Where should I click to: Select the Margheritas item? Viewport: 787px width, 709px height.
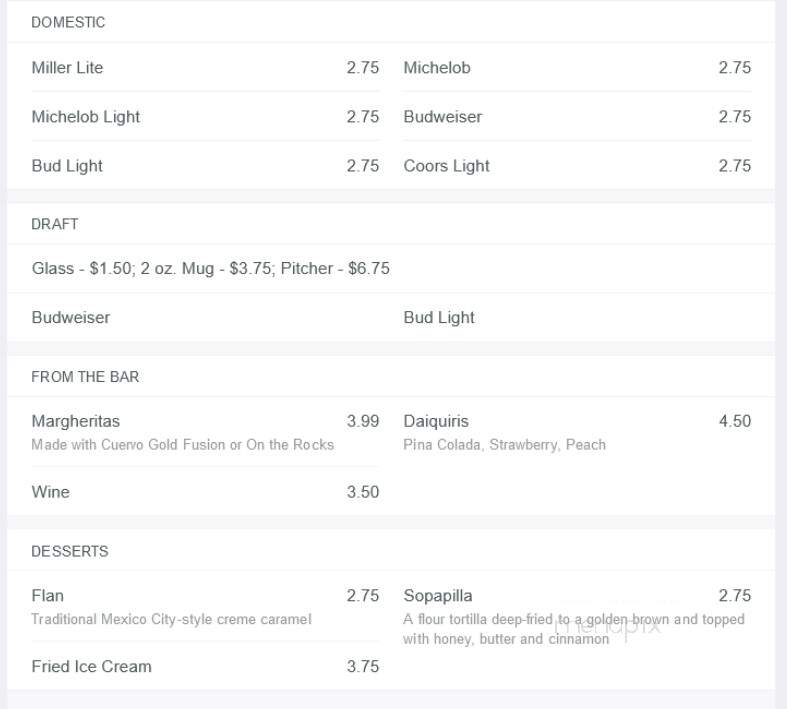(205, 432)
